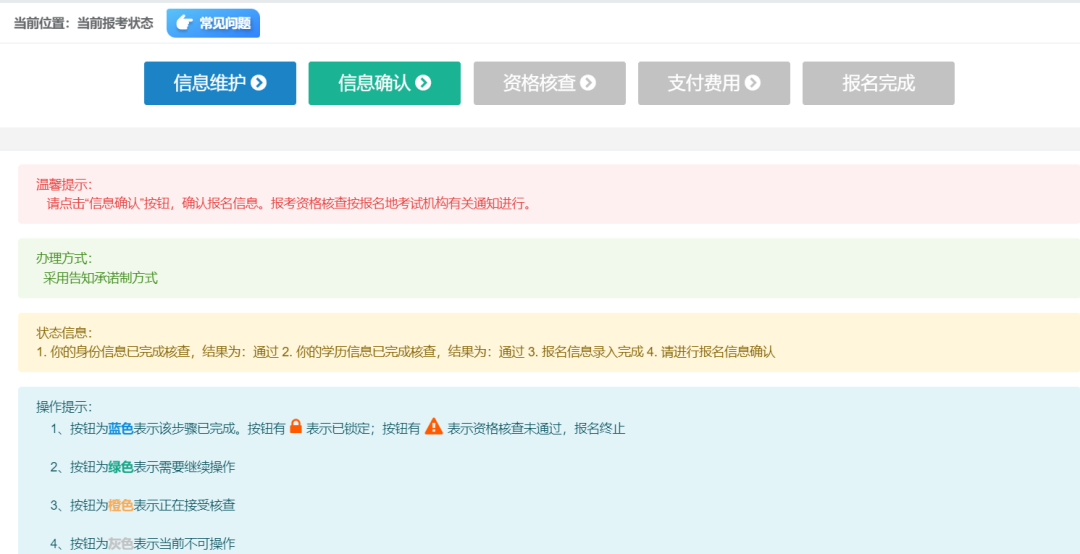Click the text 表示正在接受核查
This screenshot has height=554, width=1080.
coord(185,505)
